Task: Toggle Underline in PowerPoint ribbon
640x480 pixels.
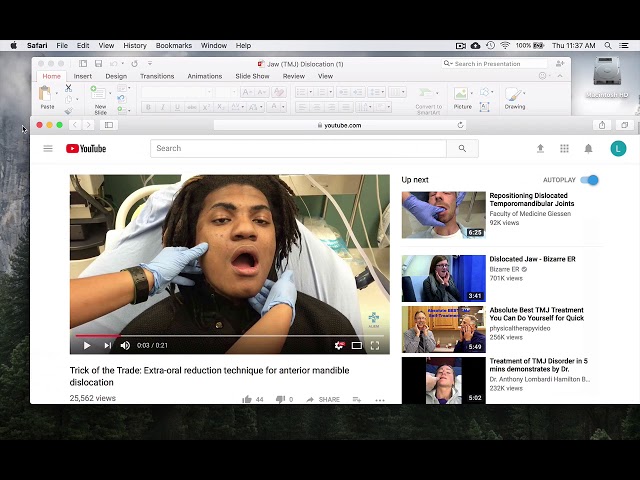Action: (x=177, y=107)
